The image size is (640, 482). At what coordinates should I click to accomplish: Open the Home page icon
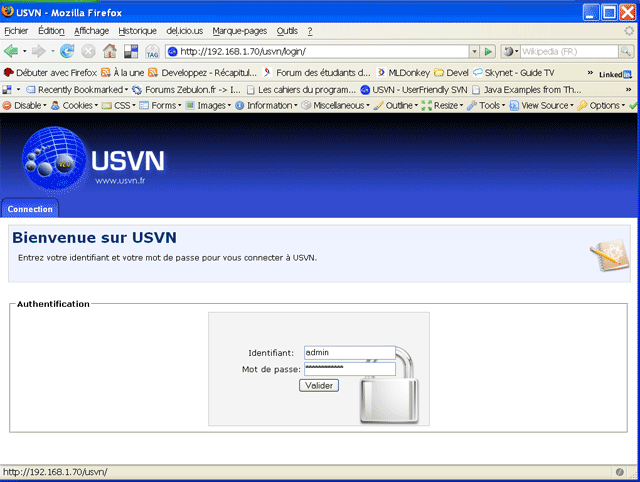110,51
